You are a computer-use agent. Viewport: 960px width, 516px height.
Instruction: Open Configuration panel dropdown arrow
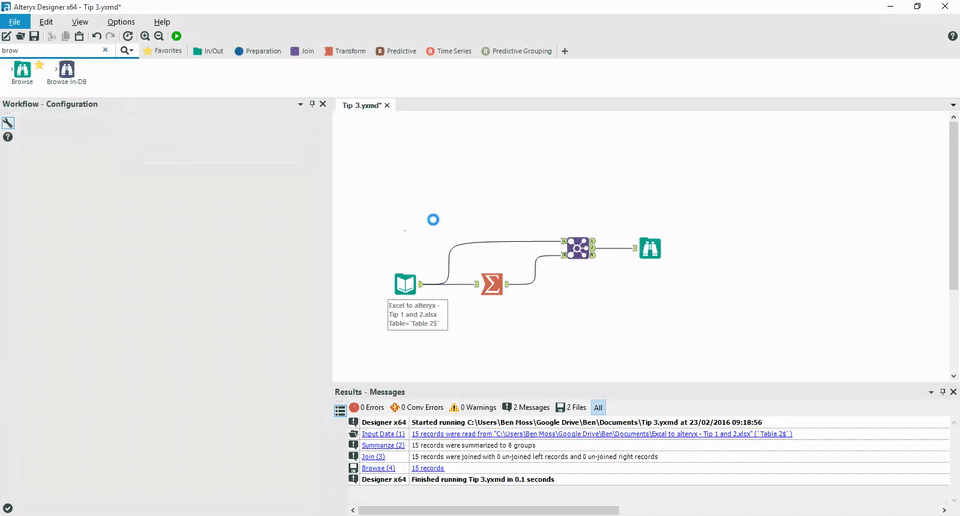tap(301, 104)
